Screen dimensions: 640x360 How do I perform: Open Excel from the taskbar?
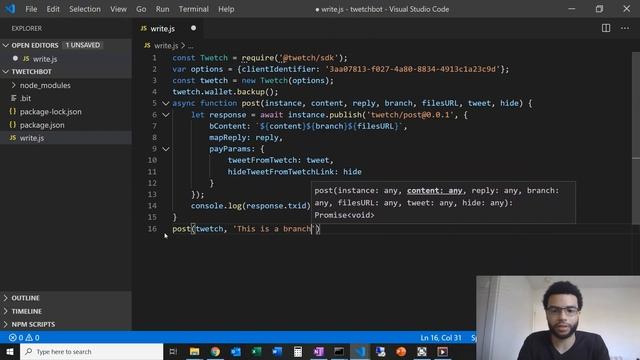(256, 351)
